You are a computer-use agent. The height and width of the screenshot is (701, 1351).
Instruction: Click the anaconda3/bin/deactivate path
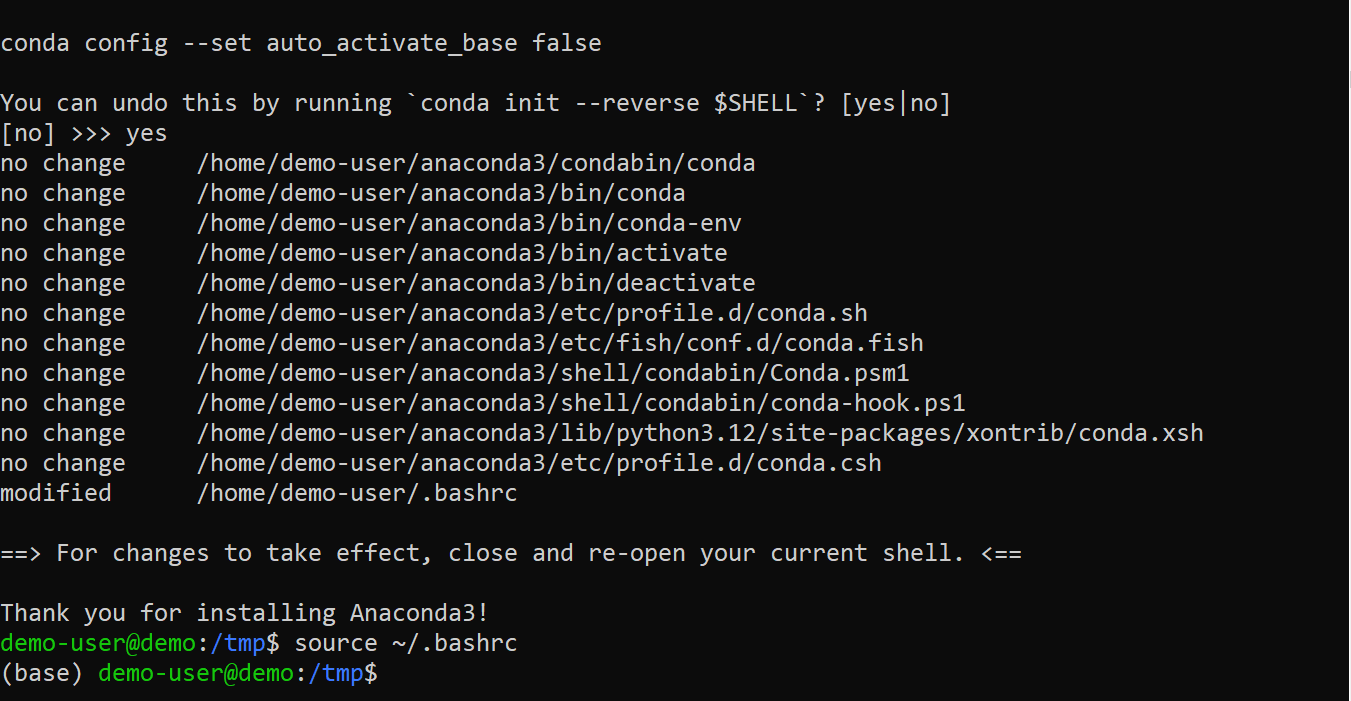point(476,283)
